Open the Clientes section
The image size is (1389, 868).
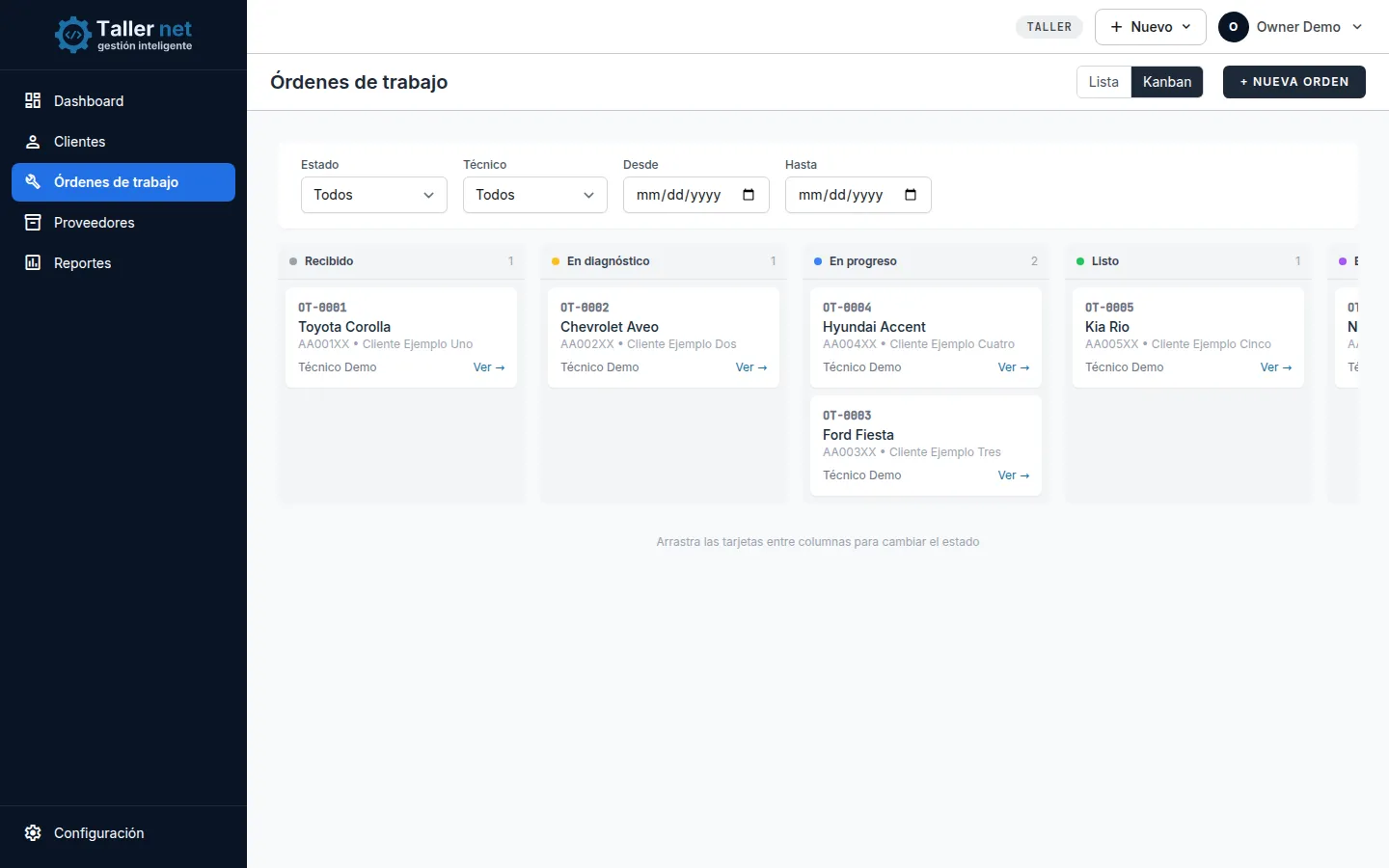click(123, 142)
